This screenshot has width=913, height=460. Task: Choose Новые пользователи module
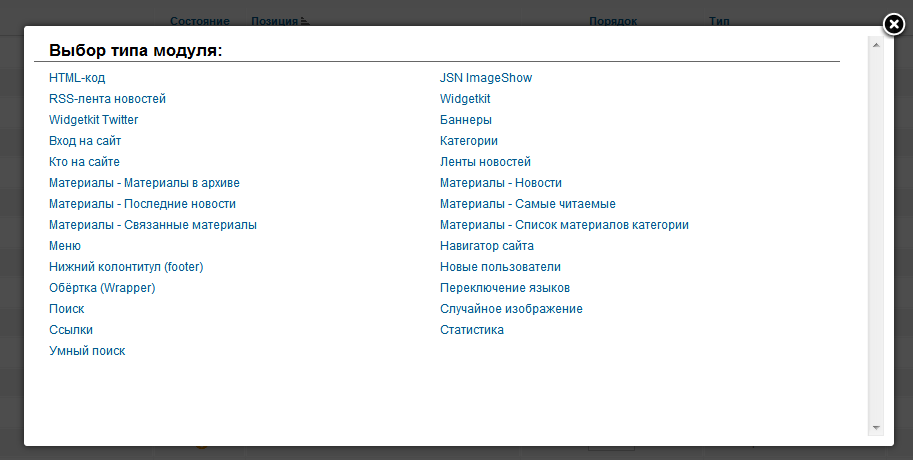click(500, 267)
